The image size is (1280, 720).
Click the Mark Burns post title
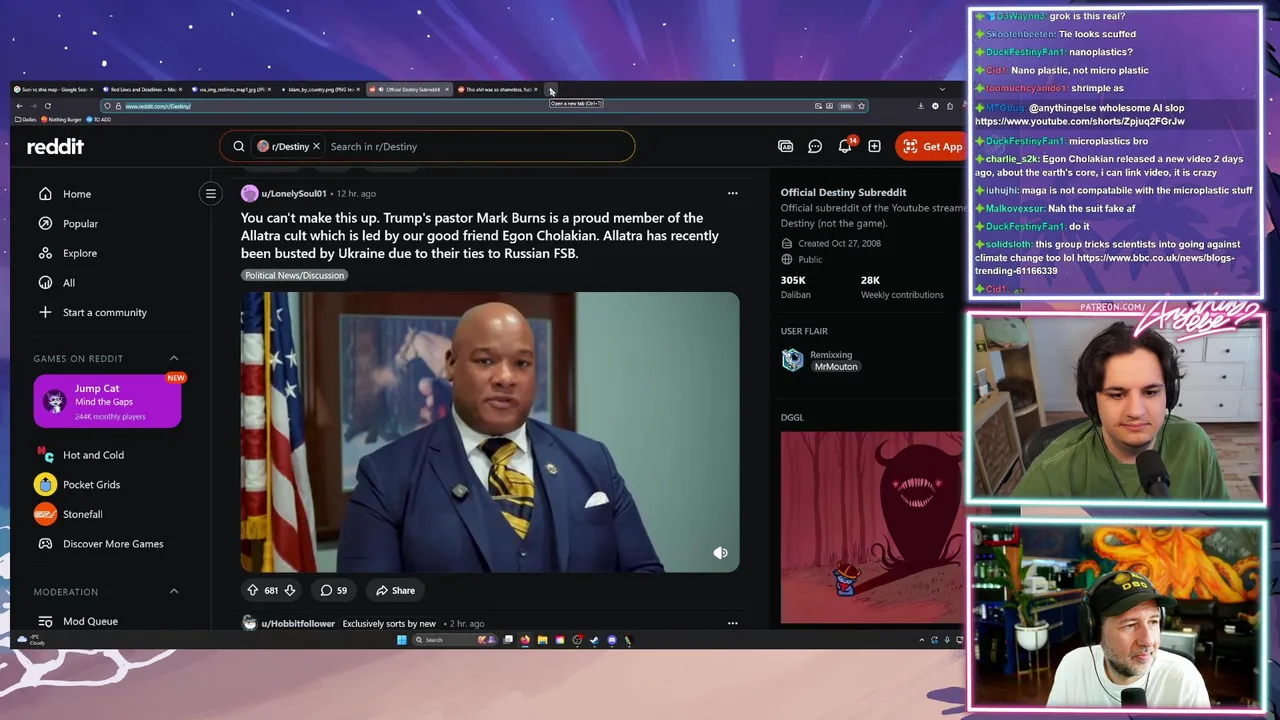pyautogui.click(x=480, y=235)
